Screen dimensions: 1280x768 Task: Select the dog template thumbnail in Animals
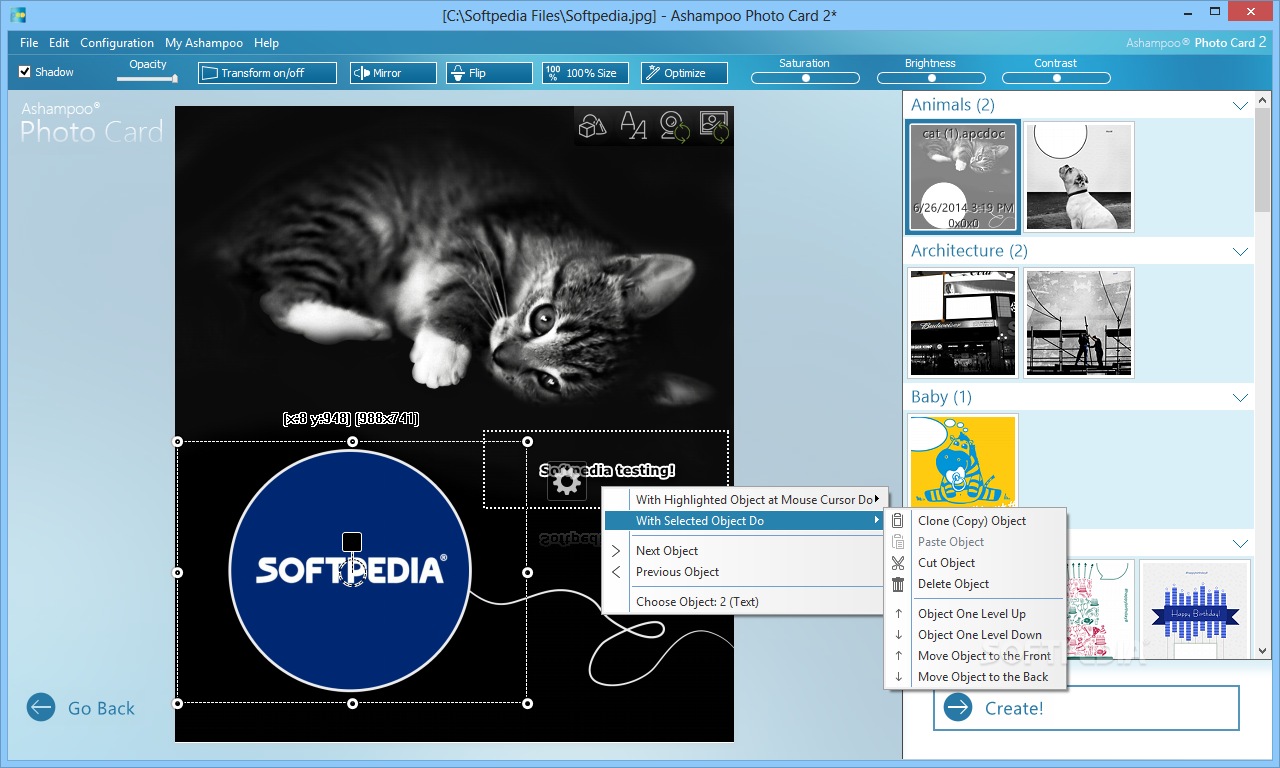point(1079,177)
